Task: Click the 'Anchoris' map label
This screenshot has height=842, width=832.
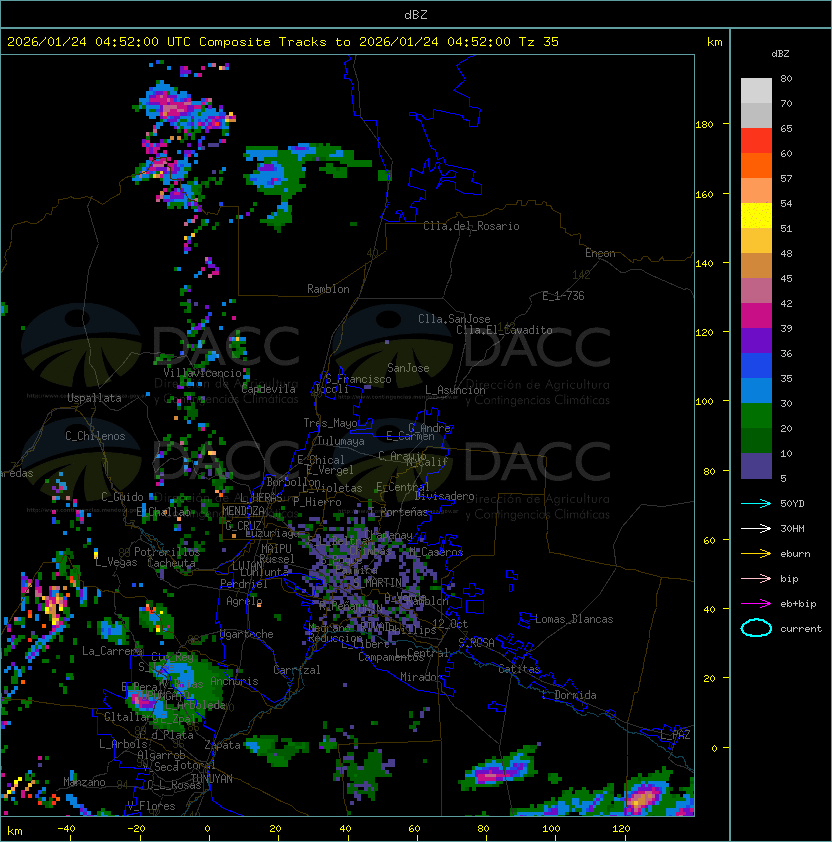Action: coord(234,681)
